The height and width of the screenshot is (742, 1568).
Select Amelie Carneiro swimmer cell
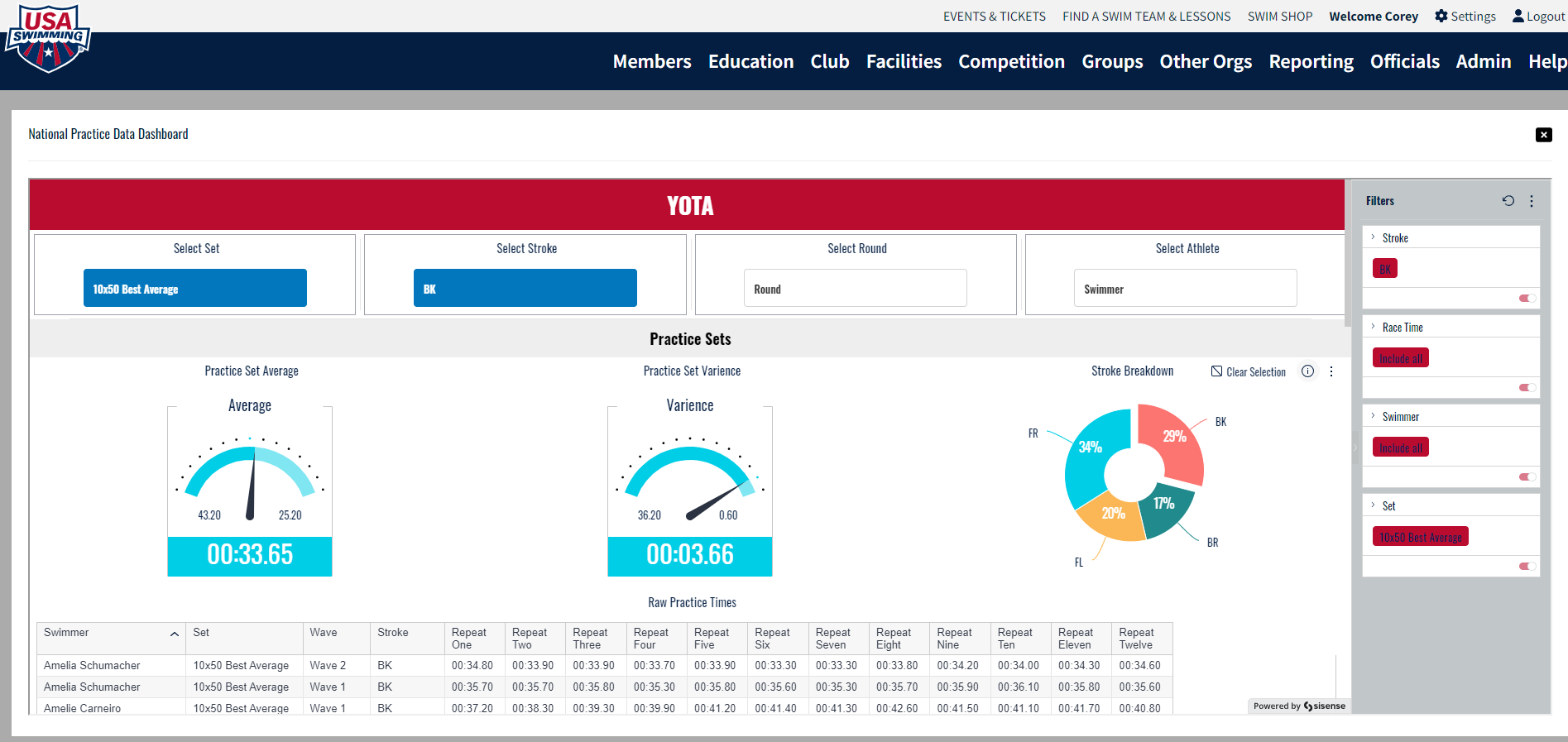111,708
